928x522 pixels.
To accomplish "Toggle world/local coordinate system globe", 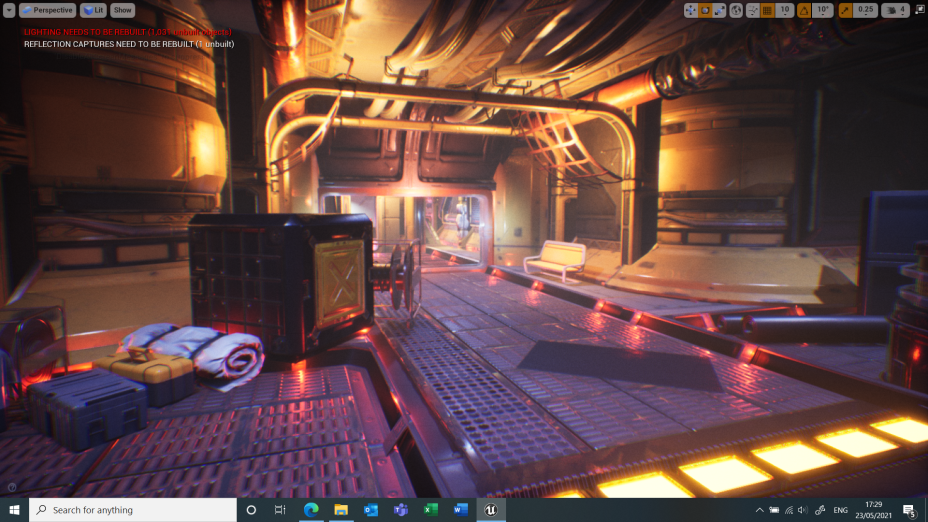I will click(736, 10).
